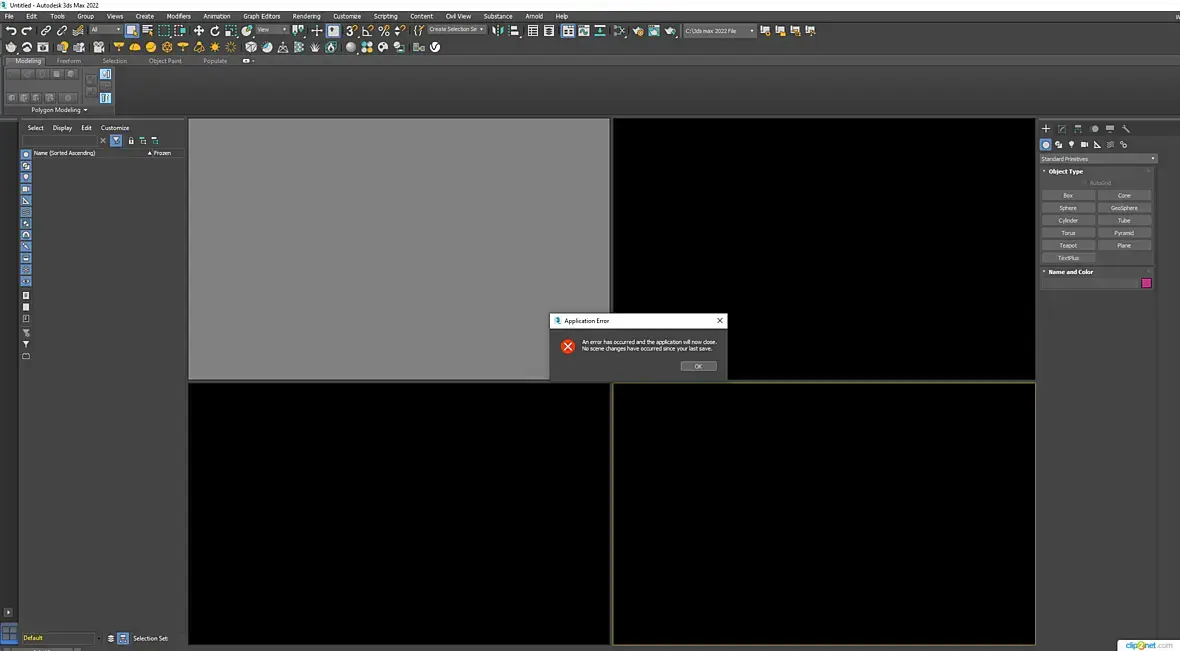Toggle the Spinner Snap icon
This screenshot has width=1180, height=651.
[x=400, y=31]
